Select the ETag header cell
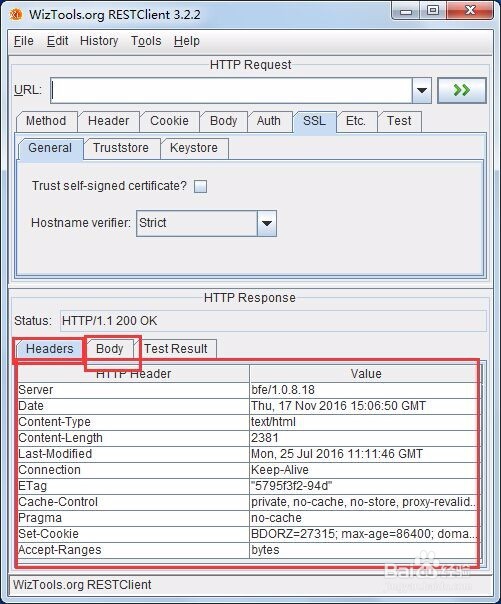Viewport: 501px width, 604px height. pyautogui.click(x=134, y=486)
